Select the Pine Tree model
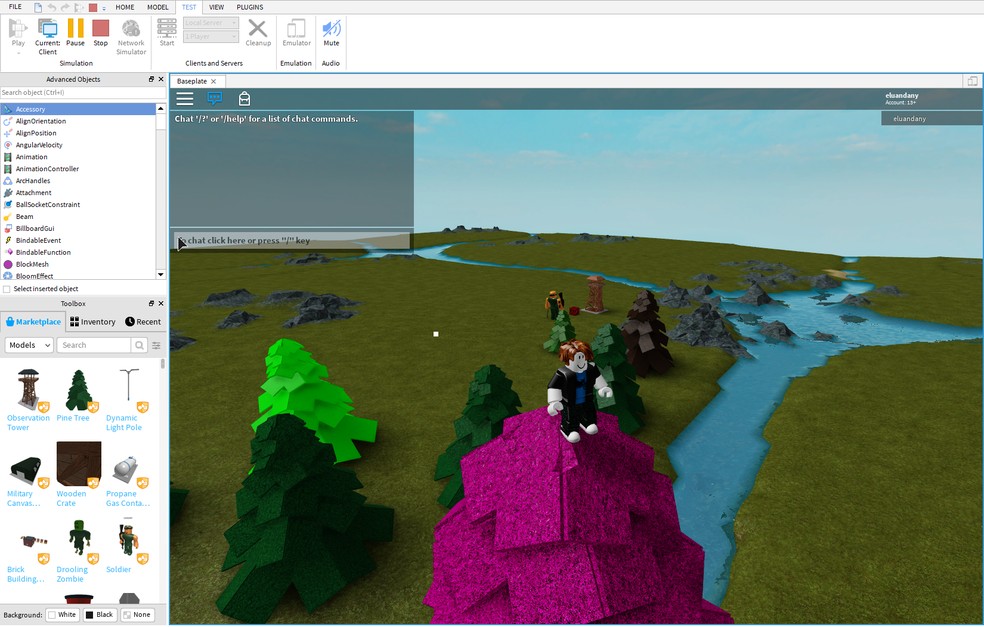984x627 pixels. tap(78, 395)
